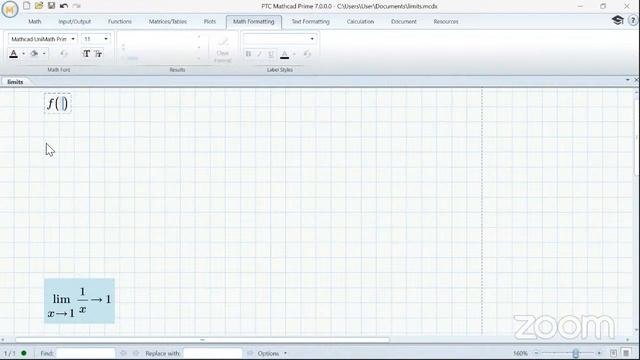Increase math font size with large T

click(86, 54)
